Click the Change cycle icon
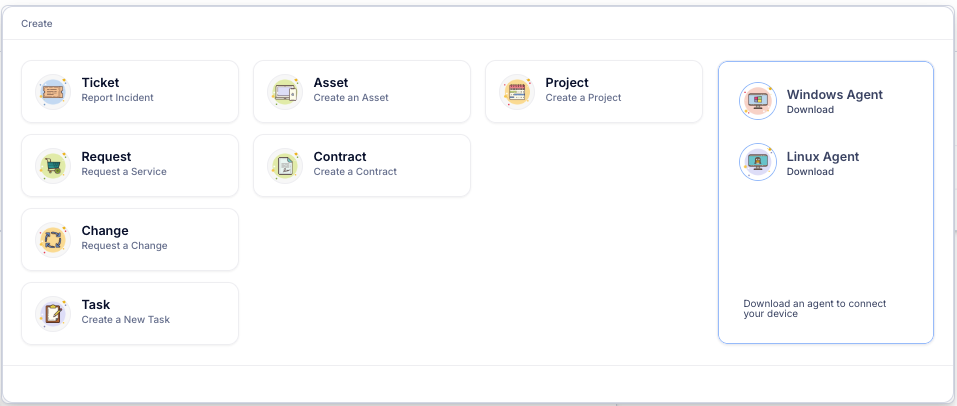957x406 pixels. 52,240
